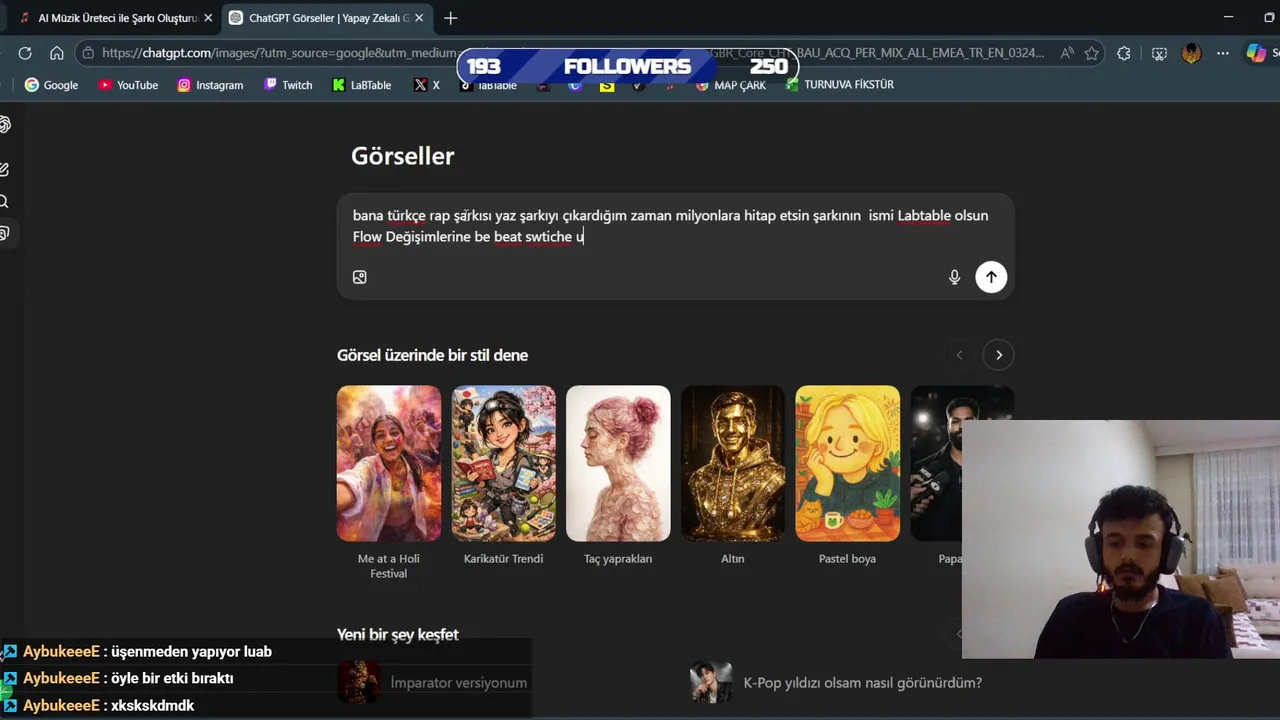Viewport: 1280px width, 720px height.
Task: Open a new browser tab
Action: (451, 18)
